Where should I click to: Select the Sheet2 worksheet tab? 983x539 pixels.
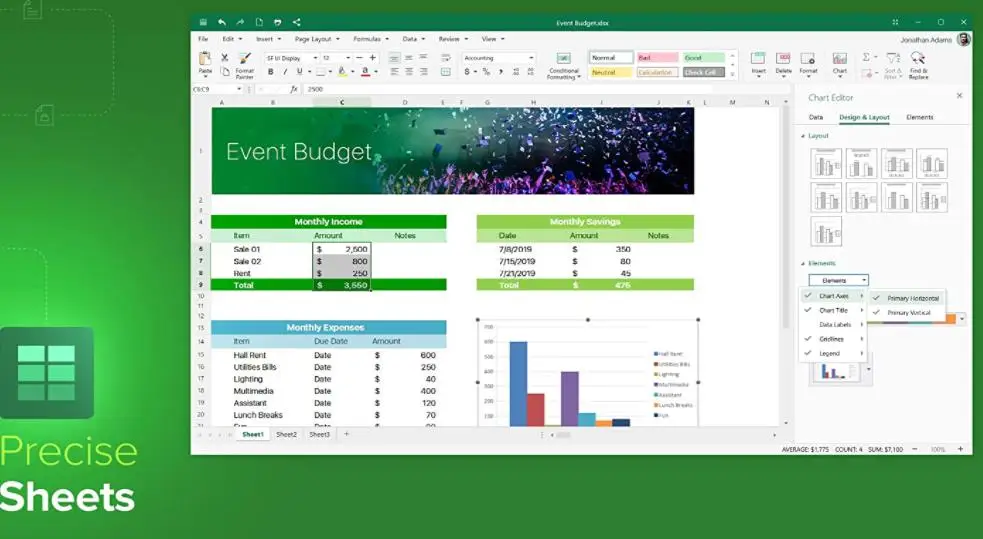pyautogui.click(x=286, y=435)
